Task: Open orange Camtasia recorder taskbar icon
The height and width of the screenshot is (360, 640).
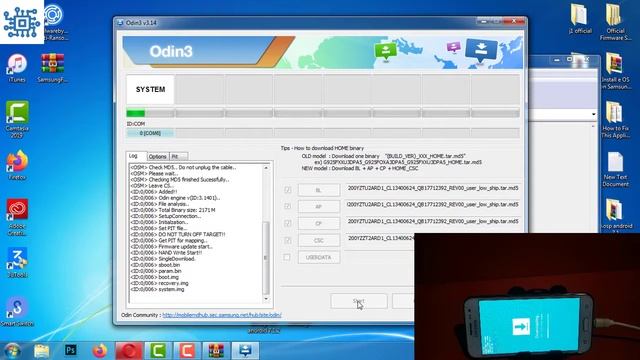Action: (x=187, y=351)
